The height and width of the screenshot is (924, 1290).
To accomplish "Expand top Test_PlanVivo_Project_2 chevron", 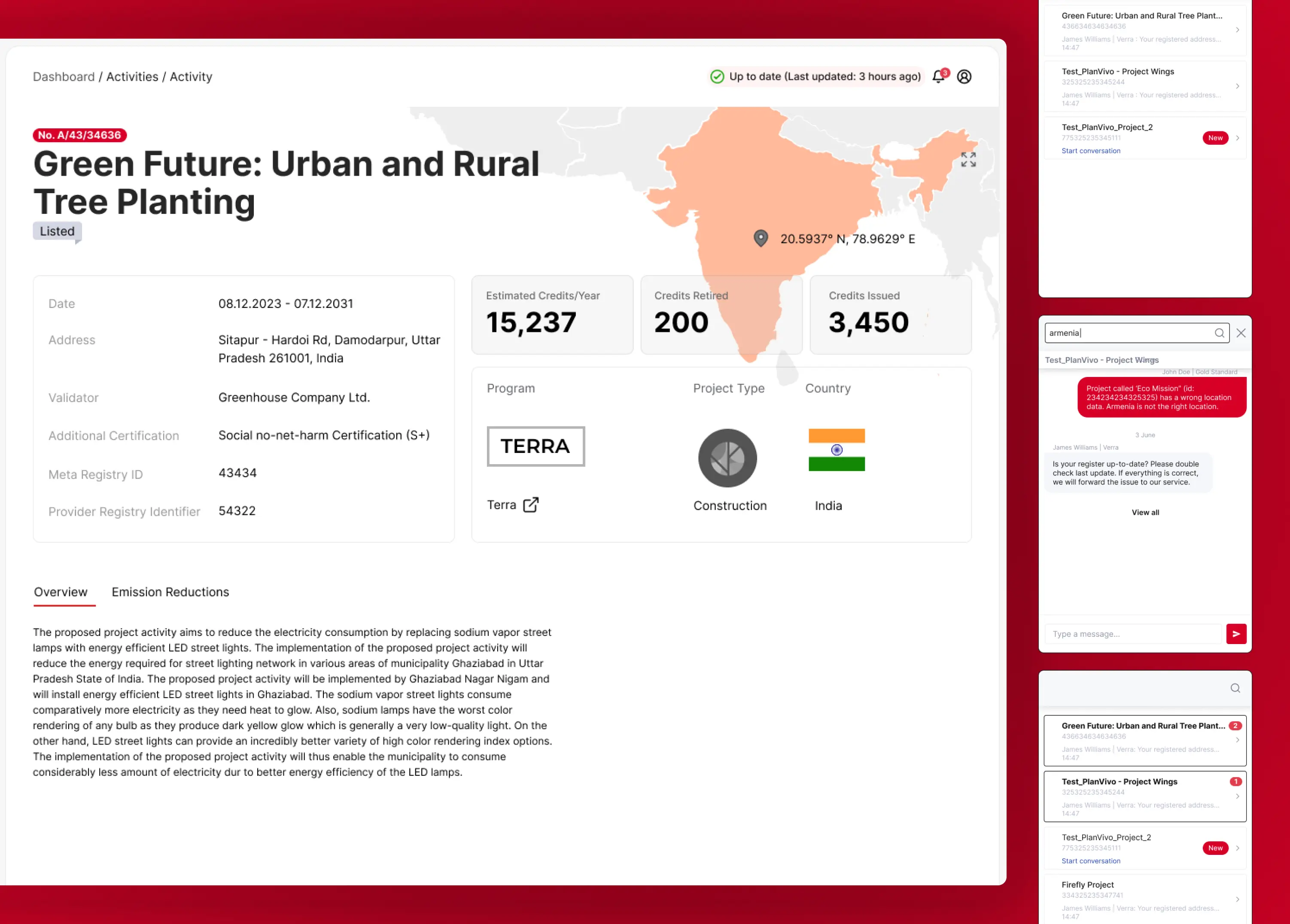I will click(x=1237, y=138).
